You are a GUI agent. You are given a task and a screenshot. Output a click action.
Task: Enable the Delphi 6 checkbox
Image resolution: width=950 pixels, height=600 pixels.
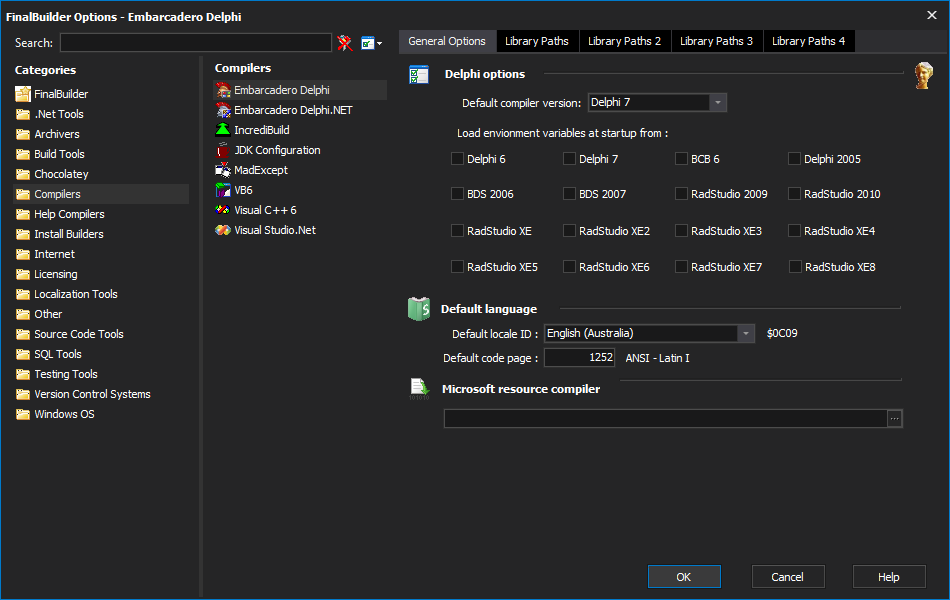click(x=457, y=159)
